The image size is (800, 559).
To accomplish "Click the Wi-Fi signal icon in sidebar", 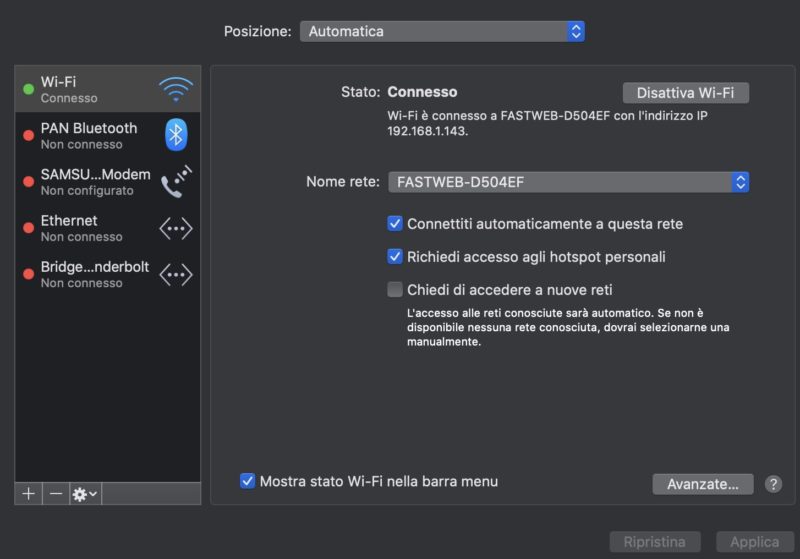I will click(176, 89).
